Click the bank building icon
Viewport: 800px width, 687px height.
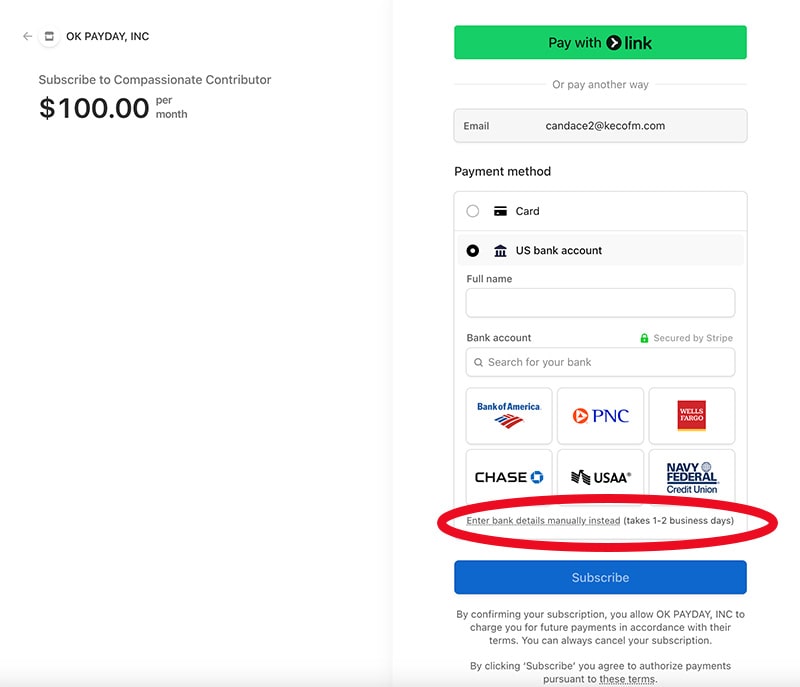(x=500, y=251)
